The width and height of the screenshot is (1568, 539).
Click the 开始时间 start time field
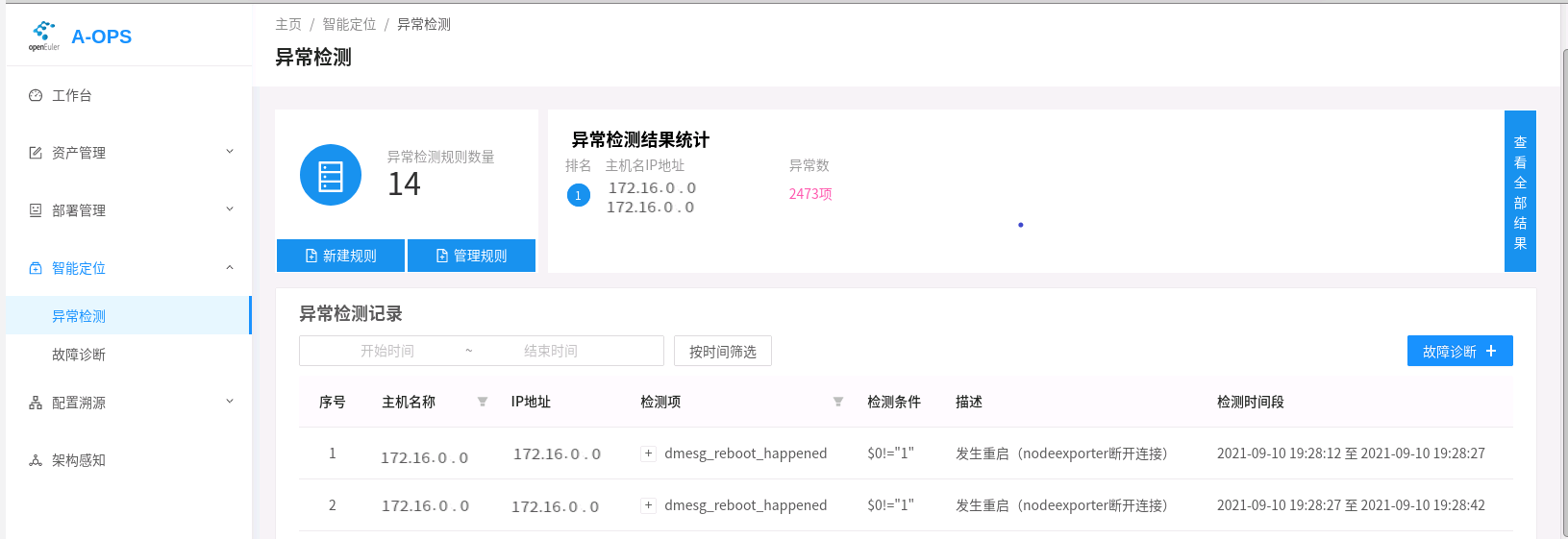click(x=387, y=352)
